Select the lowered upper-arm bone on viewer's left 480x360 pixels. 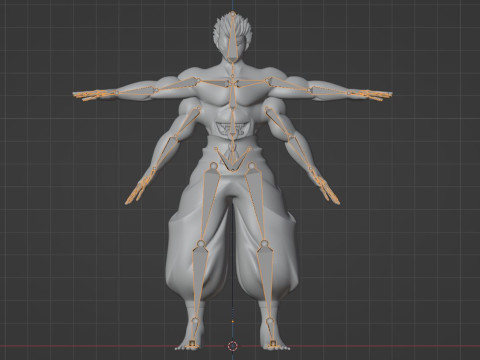tap(187, 123)
